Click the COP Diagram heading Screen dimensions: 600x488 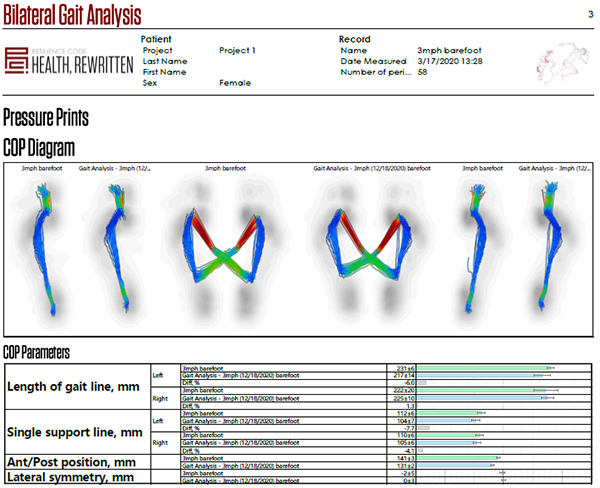click(x=39, y=146)
